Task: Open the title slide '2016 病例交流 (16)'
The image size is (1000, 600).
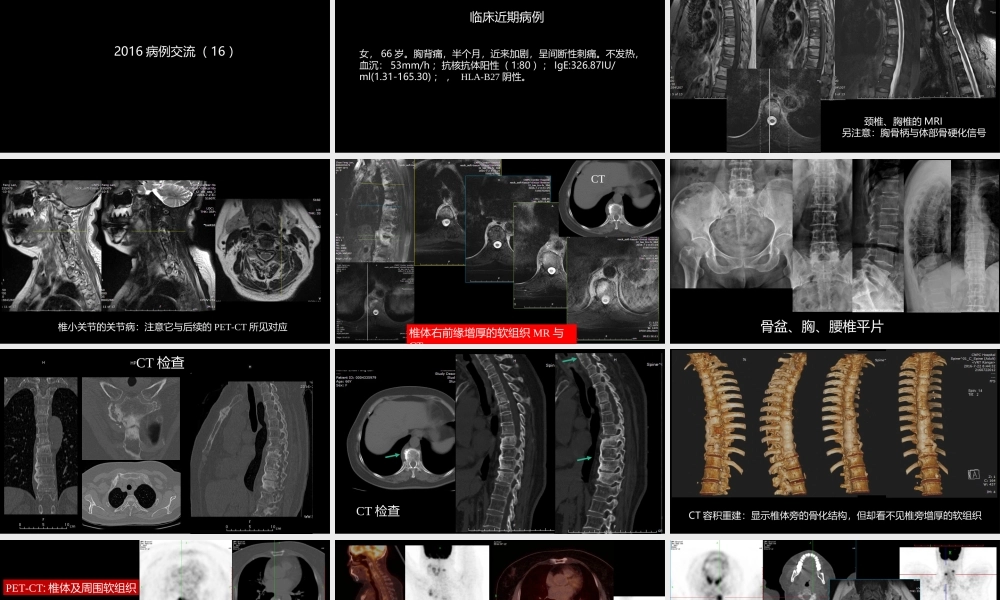Action: click(x=165, y=76)
